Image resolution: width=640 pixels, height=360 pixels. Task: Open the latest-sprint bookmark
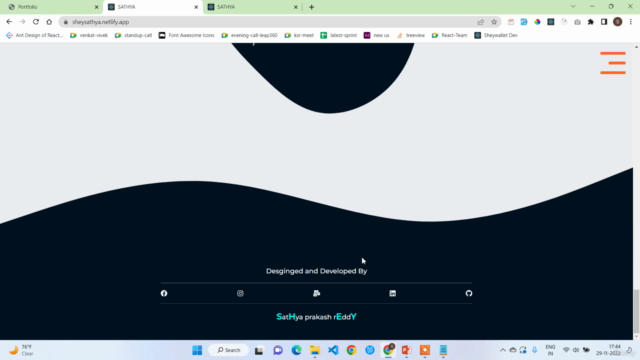339,36
